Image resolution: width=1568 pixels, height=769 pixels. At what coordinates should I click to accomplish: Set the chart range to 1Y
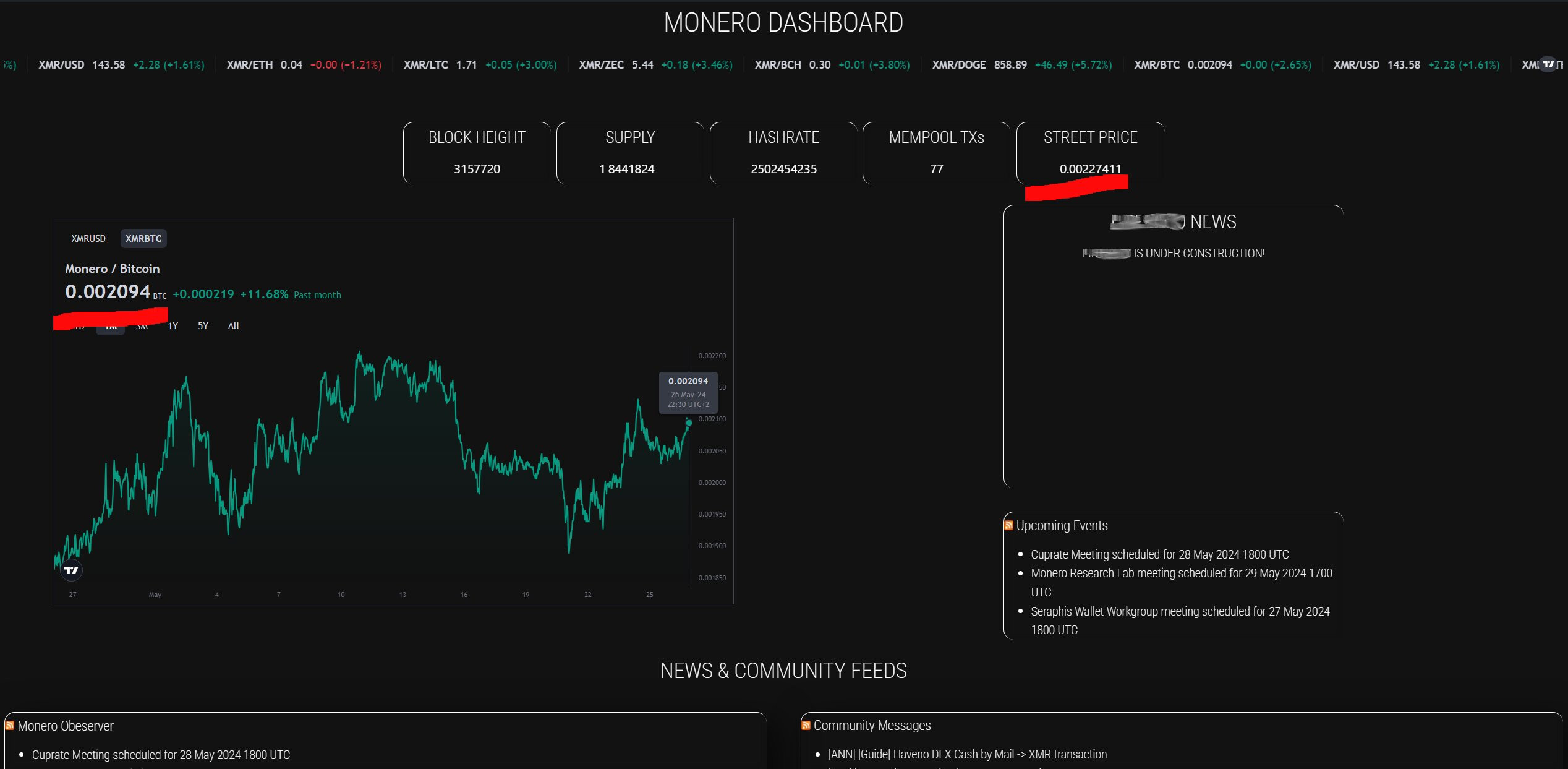(173, 326)
